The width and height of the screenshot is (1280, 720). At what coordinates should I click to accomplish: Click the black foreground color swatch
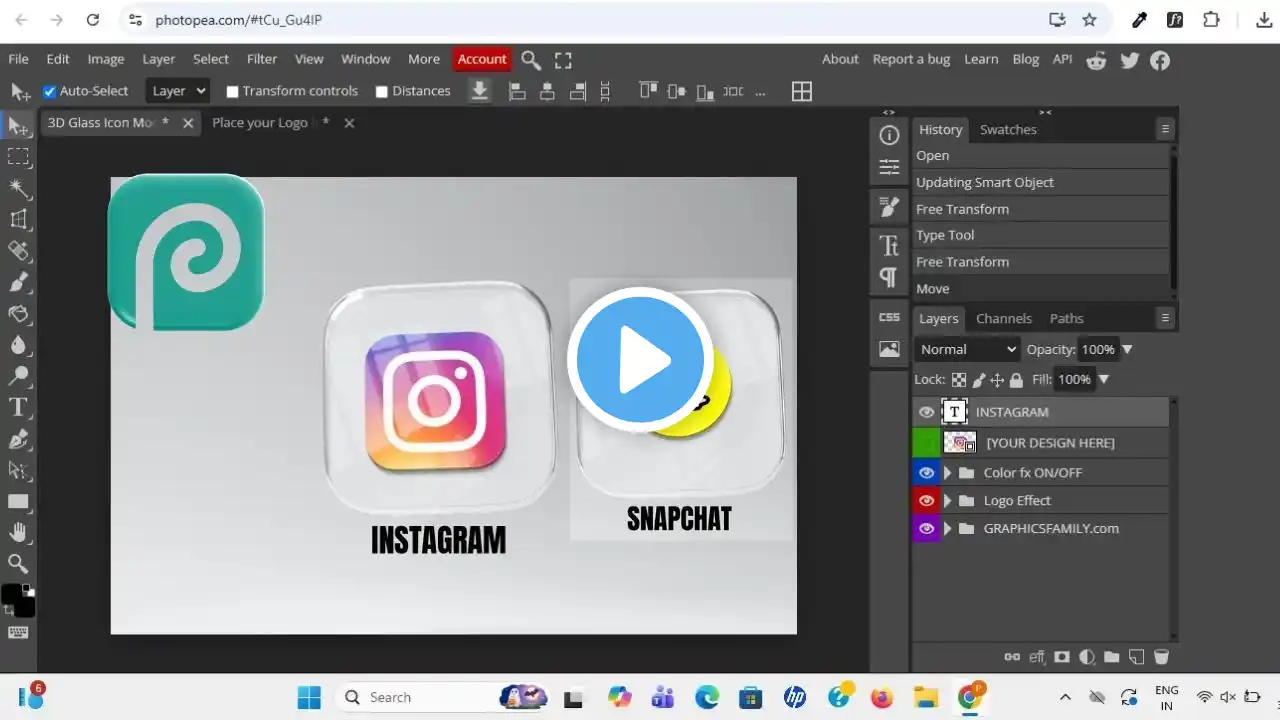point(12,595)
